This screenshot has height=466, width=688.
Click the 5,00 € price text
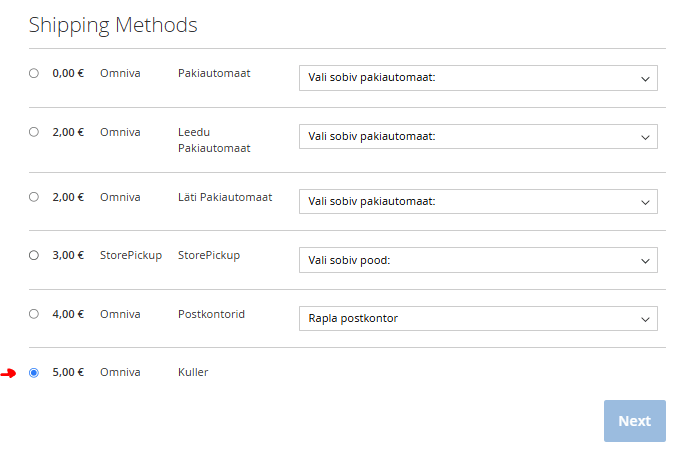pos(68,373)
